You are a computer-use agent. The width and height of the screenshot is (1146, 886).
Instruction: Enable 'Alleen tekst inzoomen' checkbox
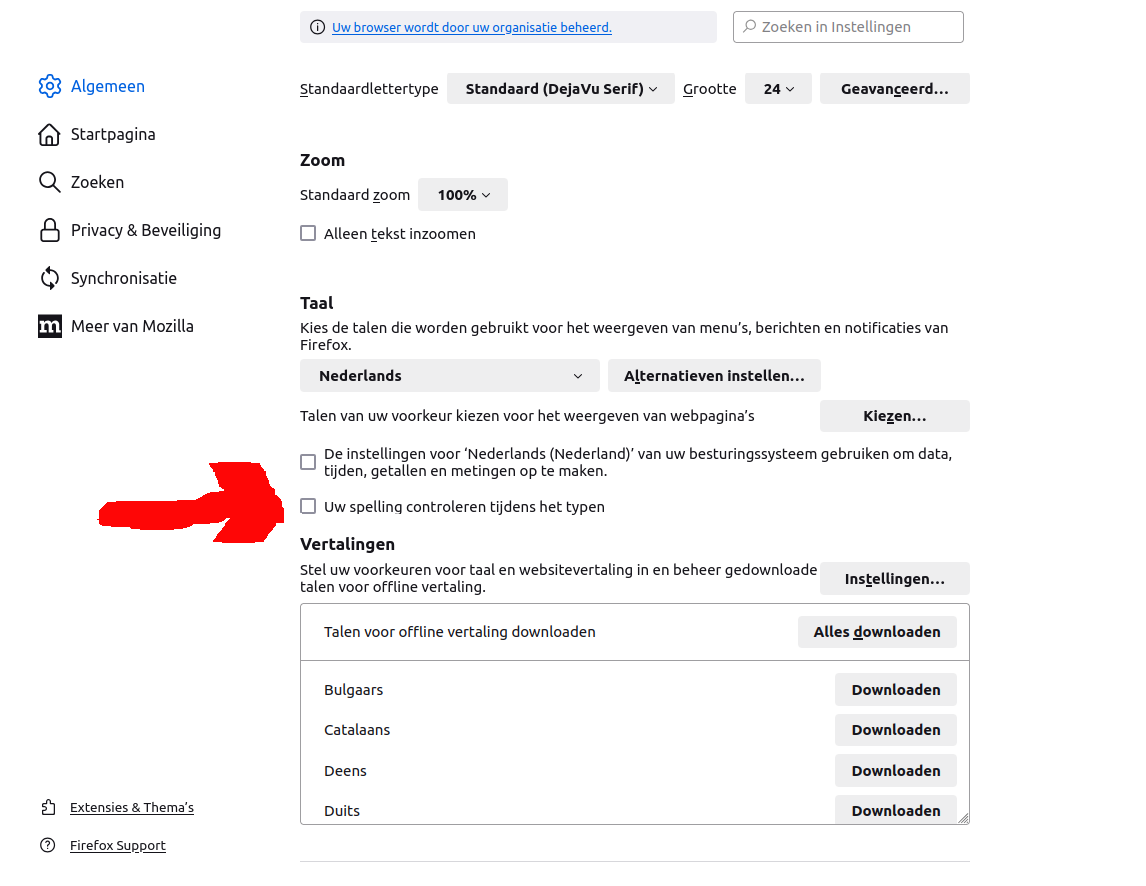308,233
